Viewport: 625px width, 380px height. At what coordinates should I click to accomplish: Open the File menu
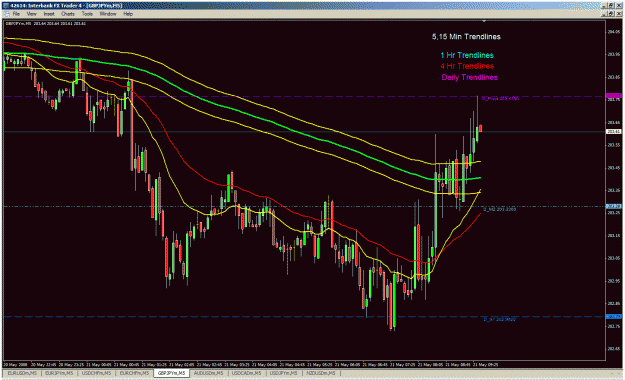[16, 14]
